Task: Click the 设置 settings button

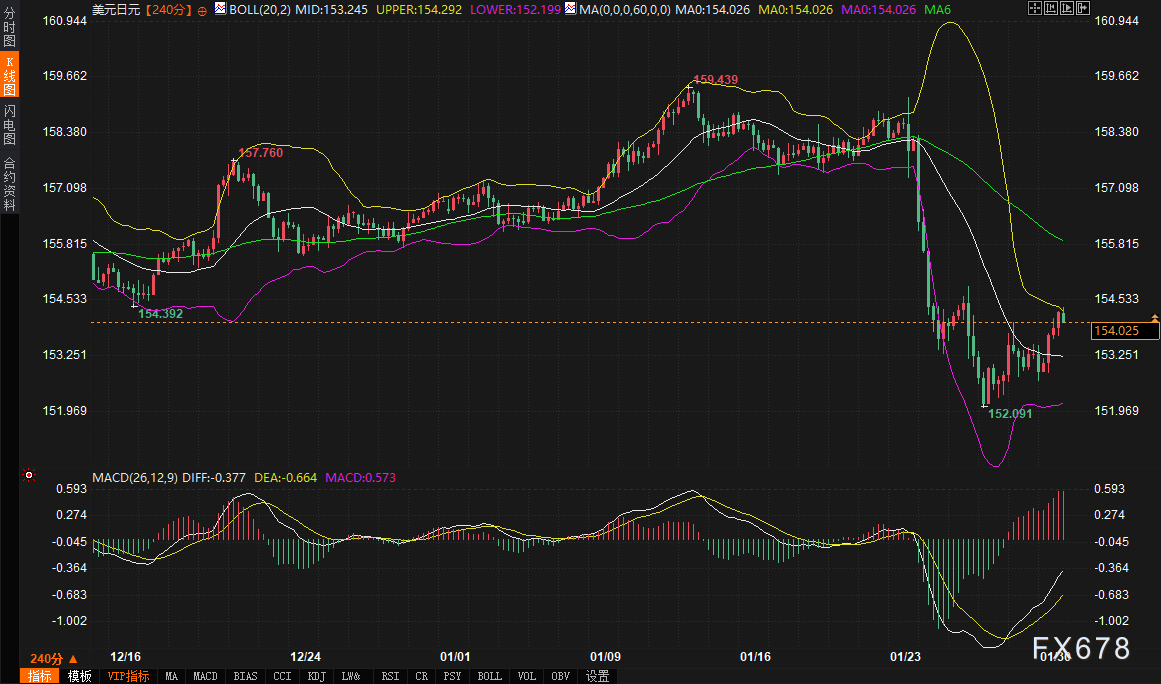Action: pos(597,676)
